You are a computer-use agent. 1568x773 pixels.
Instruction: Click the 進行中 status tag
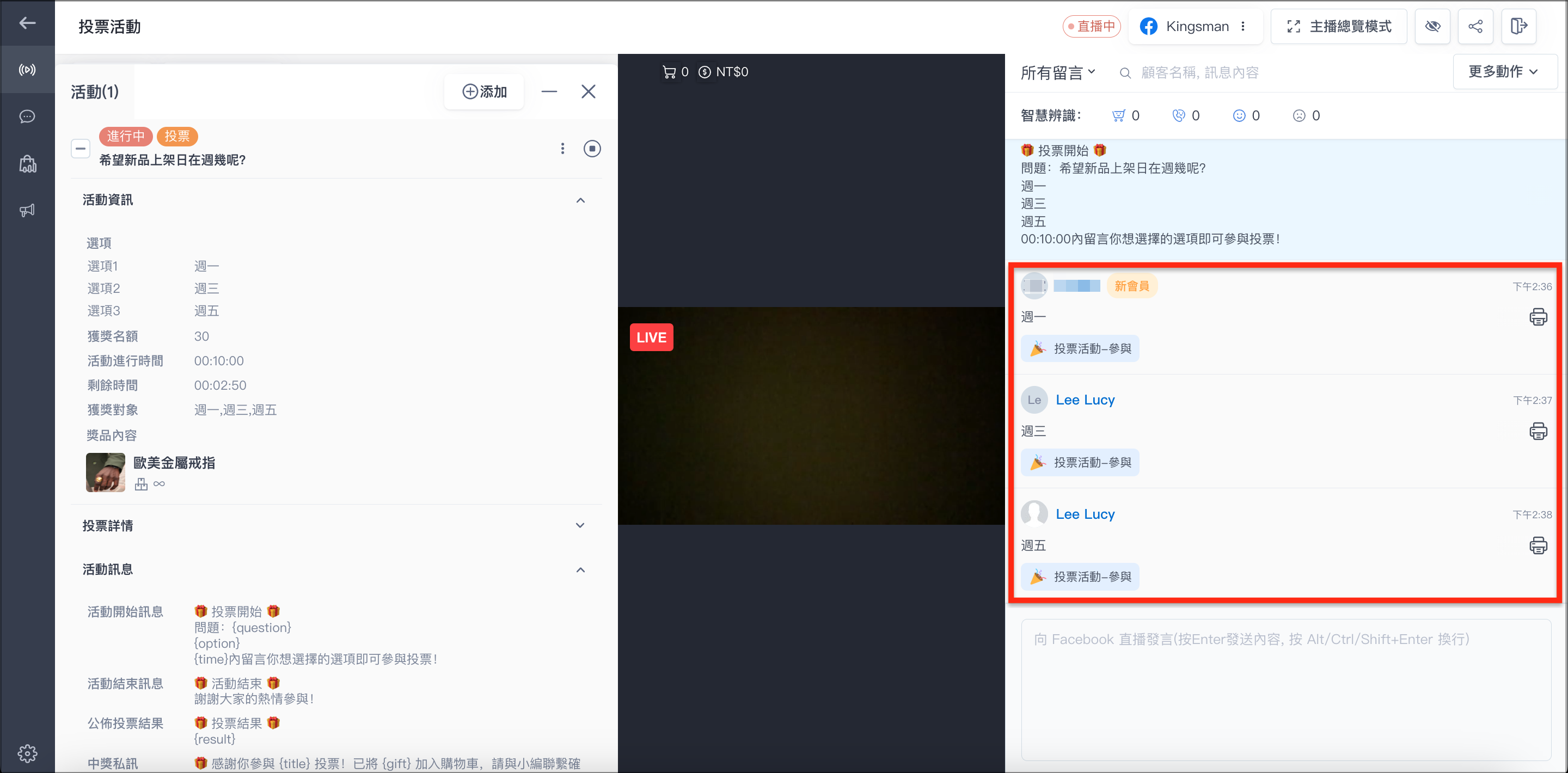coord(126,136)
